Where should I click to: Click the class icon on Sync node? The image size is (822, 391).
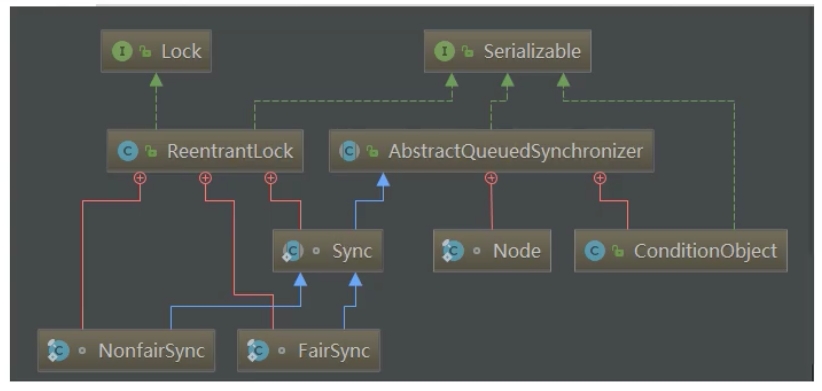tap(292, 251)
